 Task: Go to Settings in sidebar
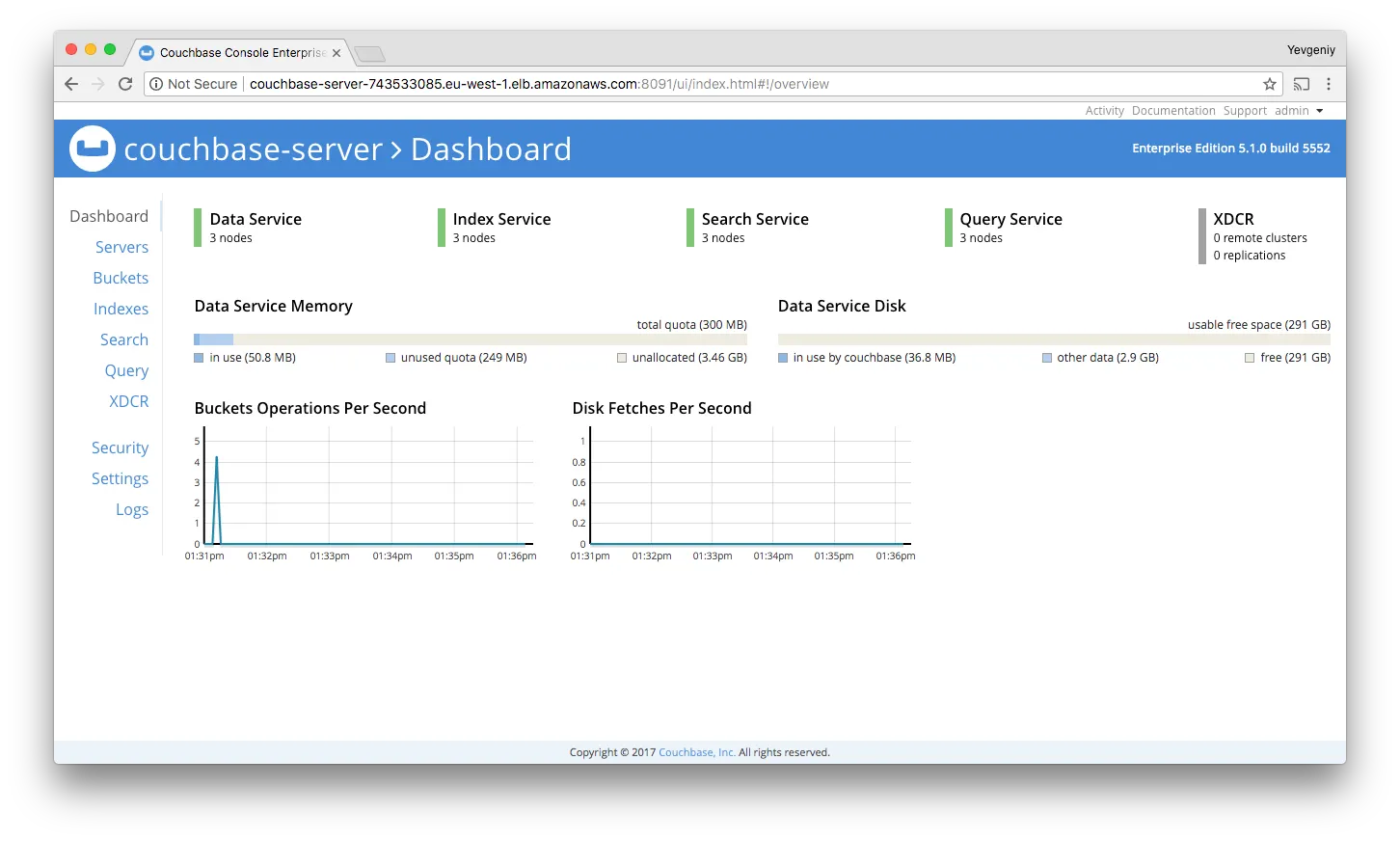click(120, 478)
